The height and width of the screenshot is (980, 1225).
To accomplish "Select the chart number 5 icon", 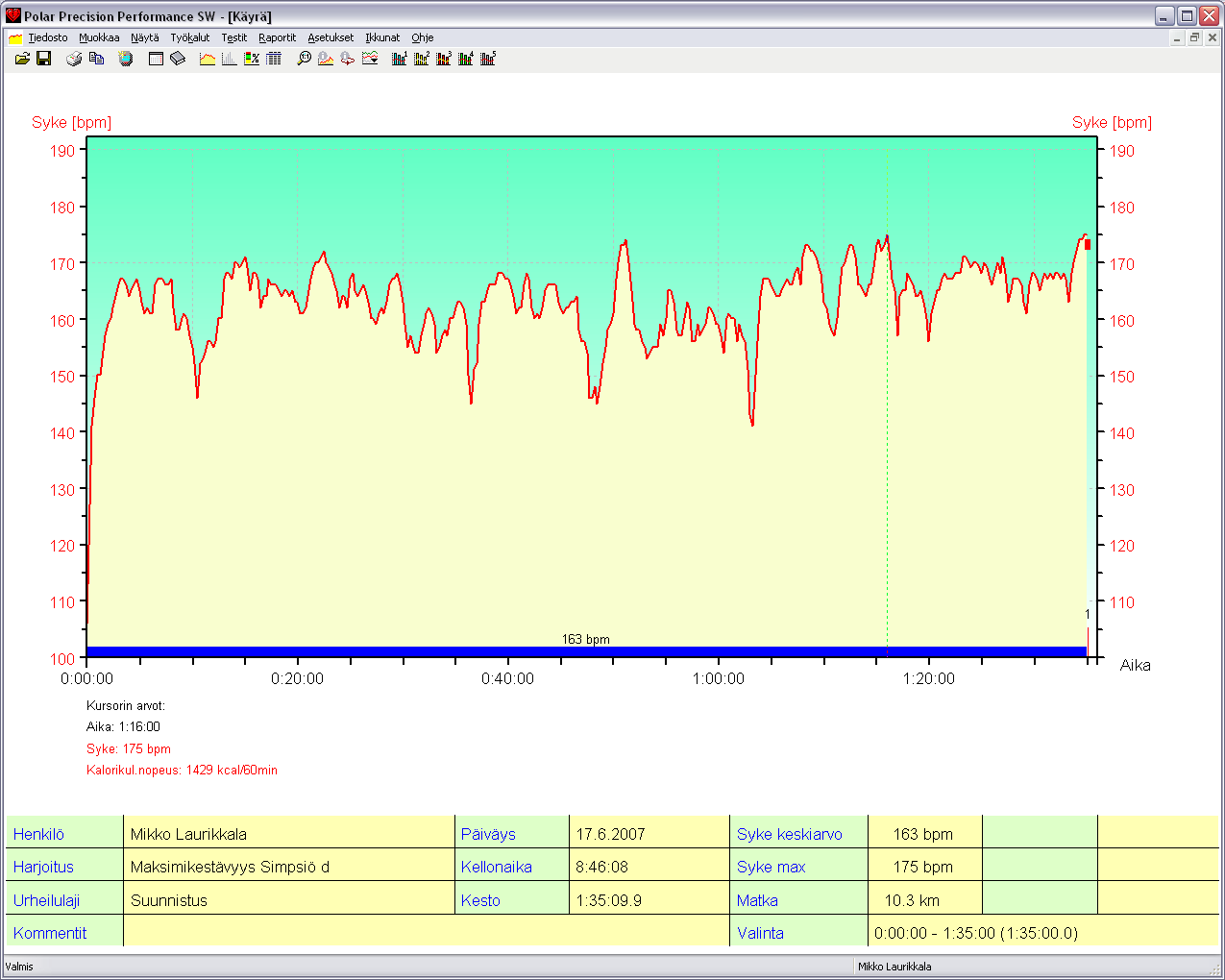I will click(488, 59).
